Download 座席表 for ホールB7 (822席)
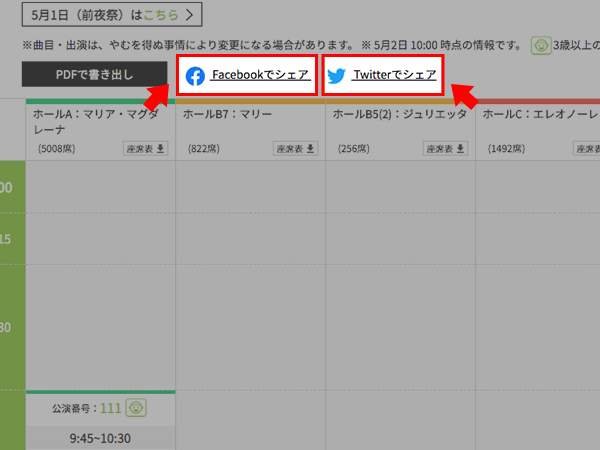 click(295, 148)
